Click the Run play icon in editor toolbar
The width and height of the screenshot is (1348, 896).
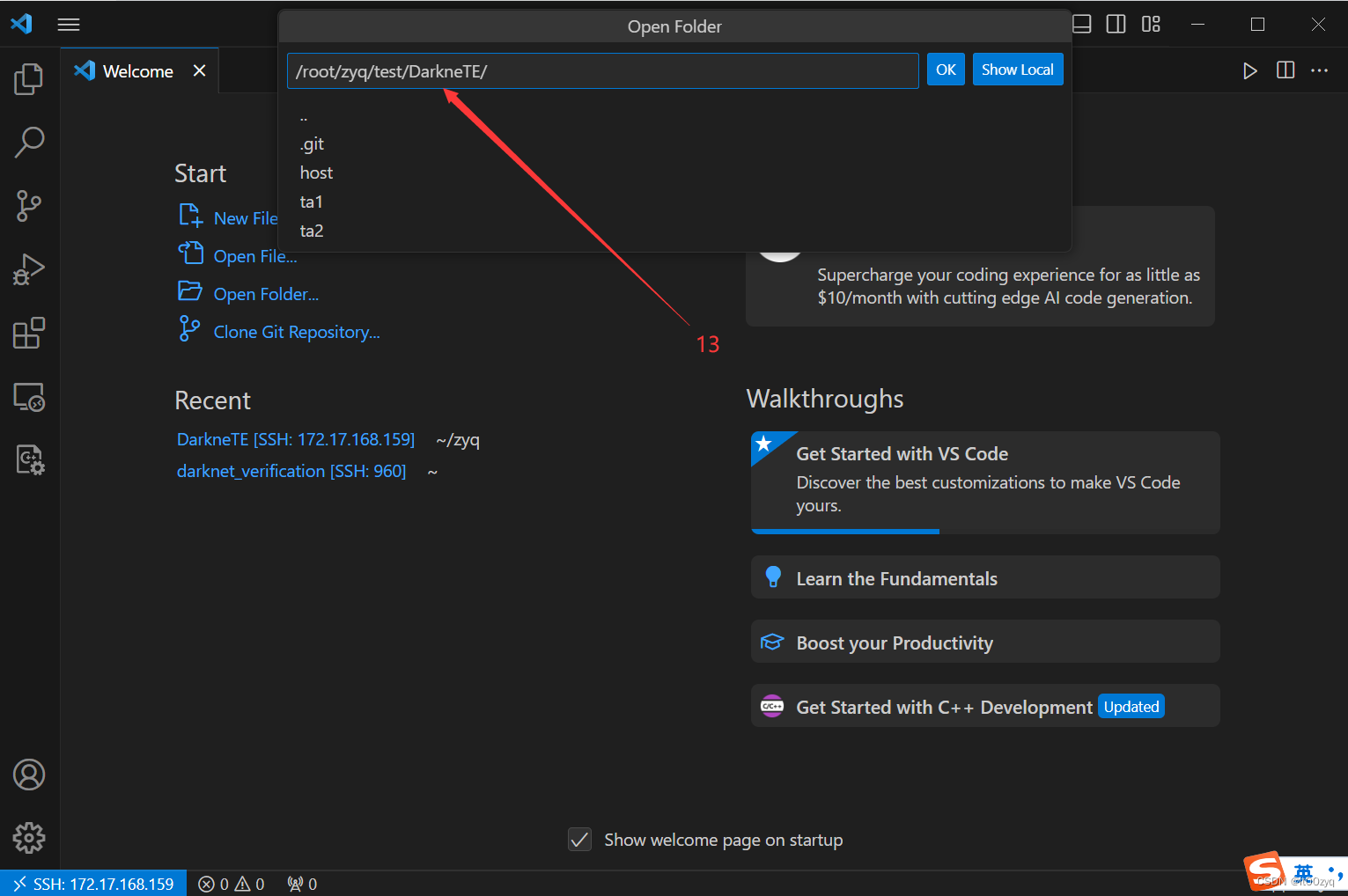click(1249, 70)
